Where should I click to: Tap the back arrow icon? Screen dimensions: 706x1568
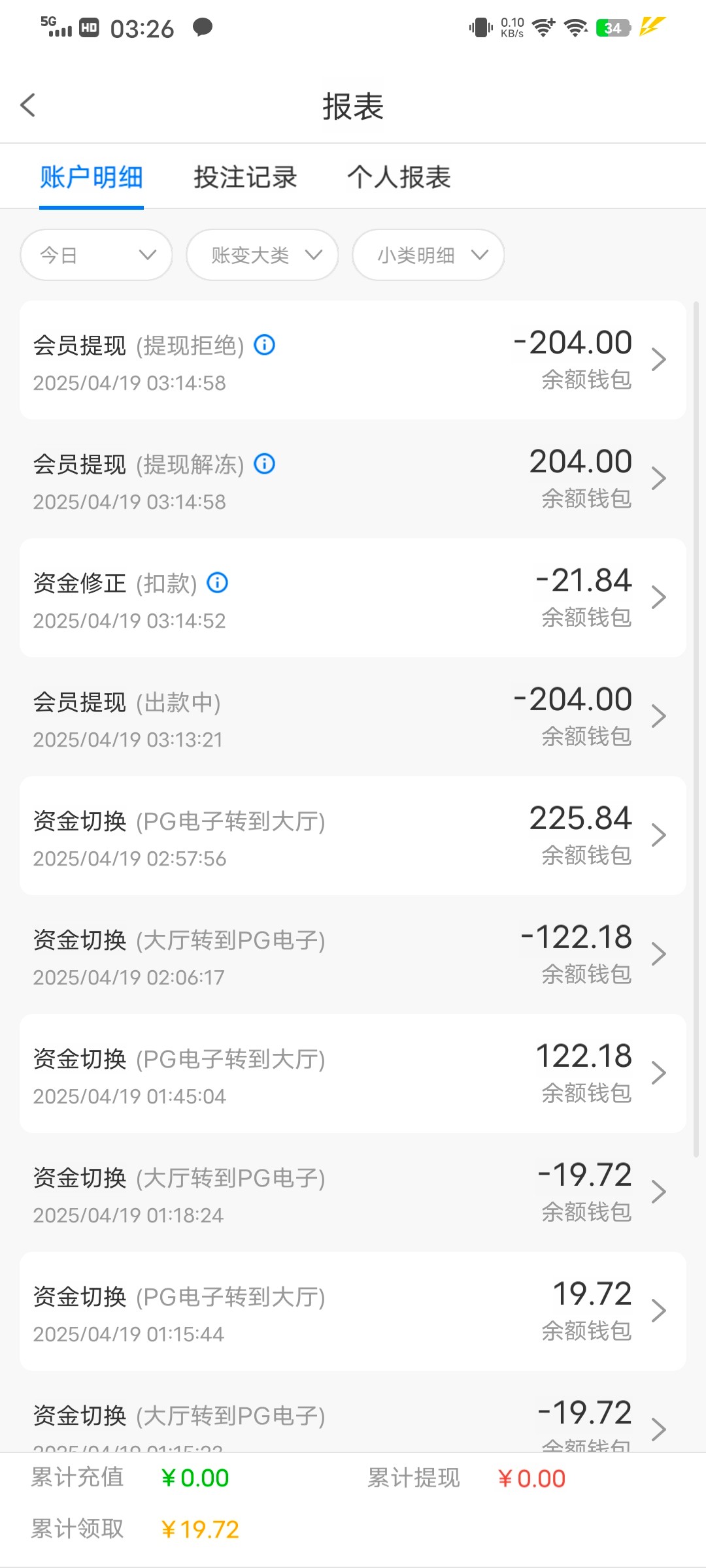coord(28,105)
